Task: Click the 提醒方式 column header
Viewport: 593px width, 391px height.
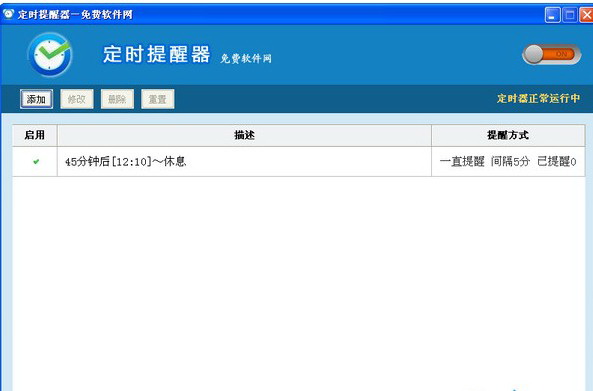Action: (508, 135)
